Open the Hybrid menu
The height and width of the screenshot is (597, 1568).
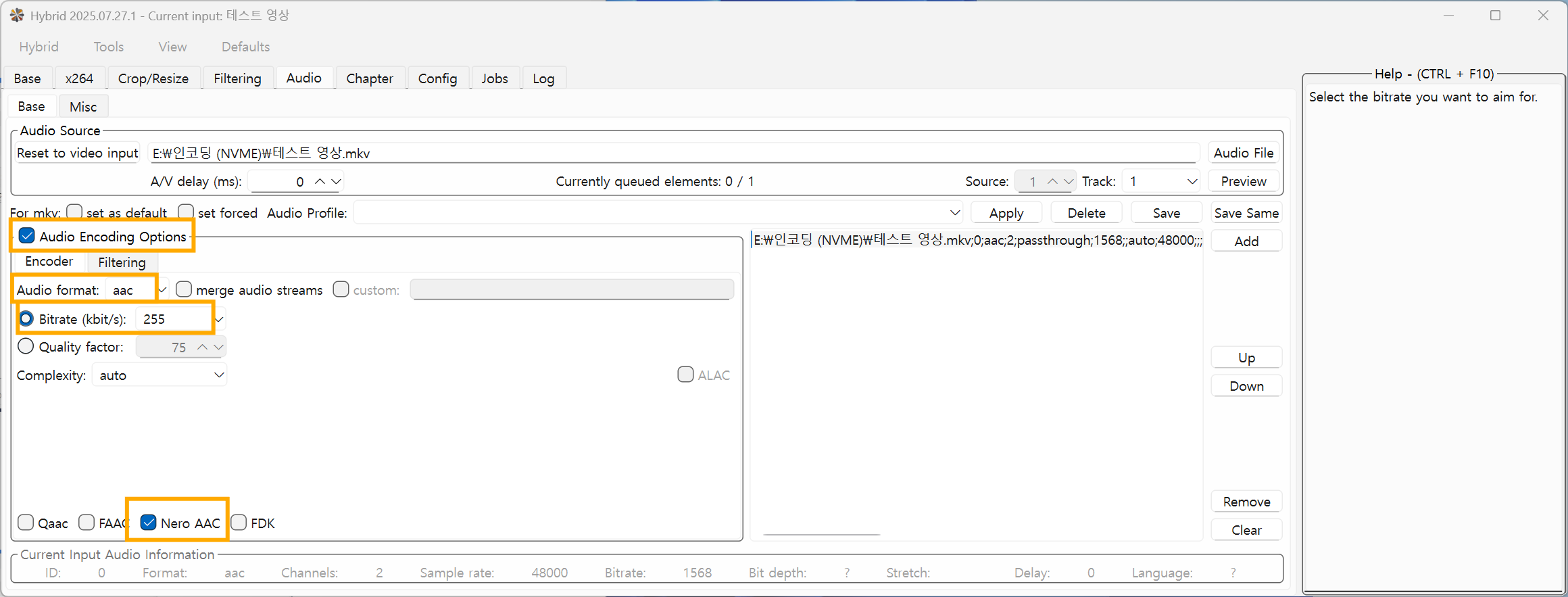[x=39, y=47]
